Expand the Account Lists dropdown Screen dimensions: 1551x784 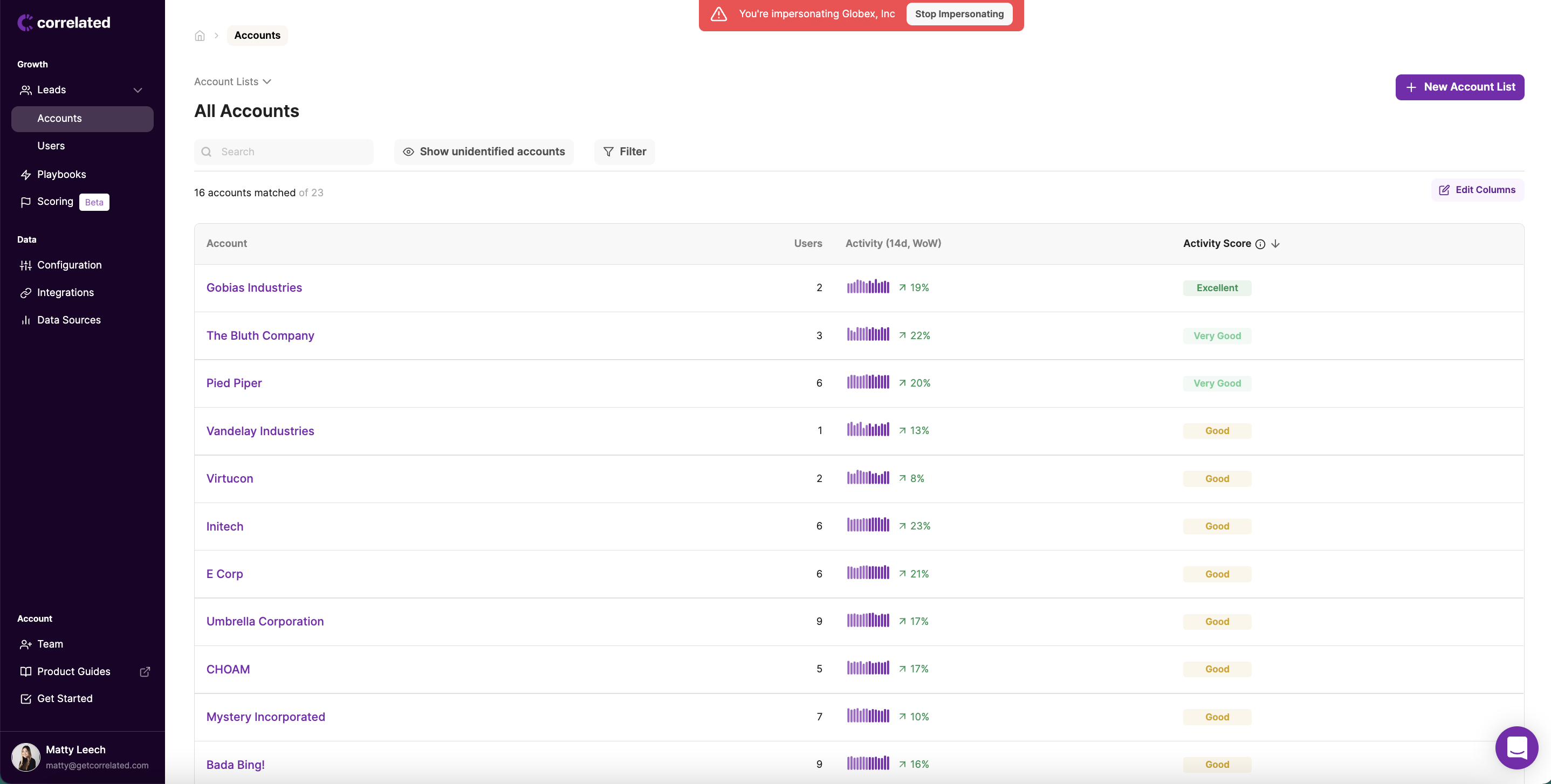[x=232, y=82]
